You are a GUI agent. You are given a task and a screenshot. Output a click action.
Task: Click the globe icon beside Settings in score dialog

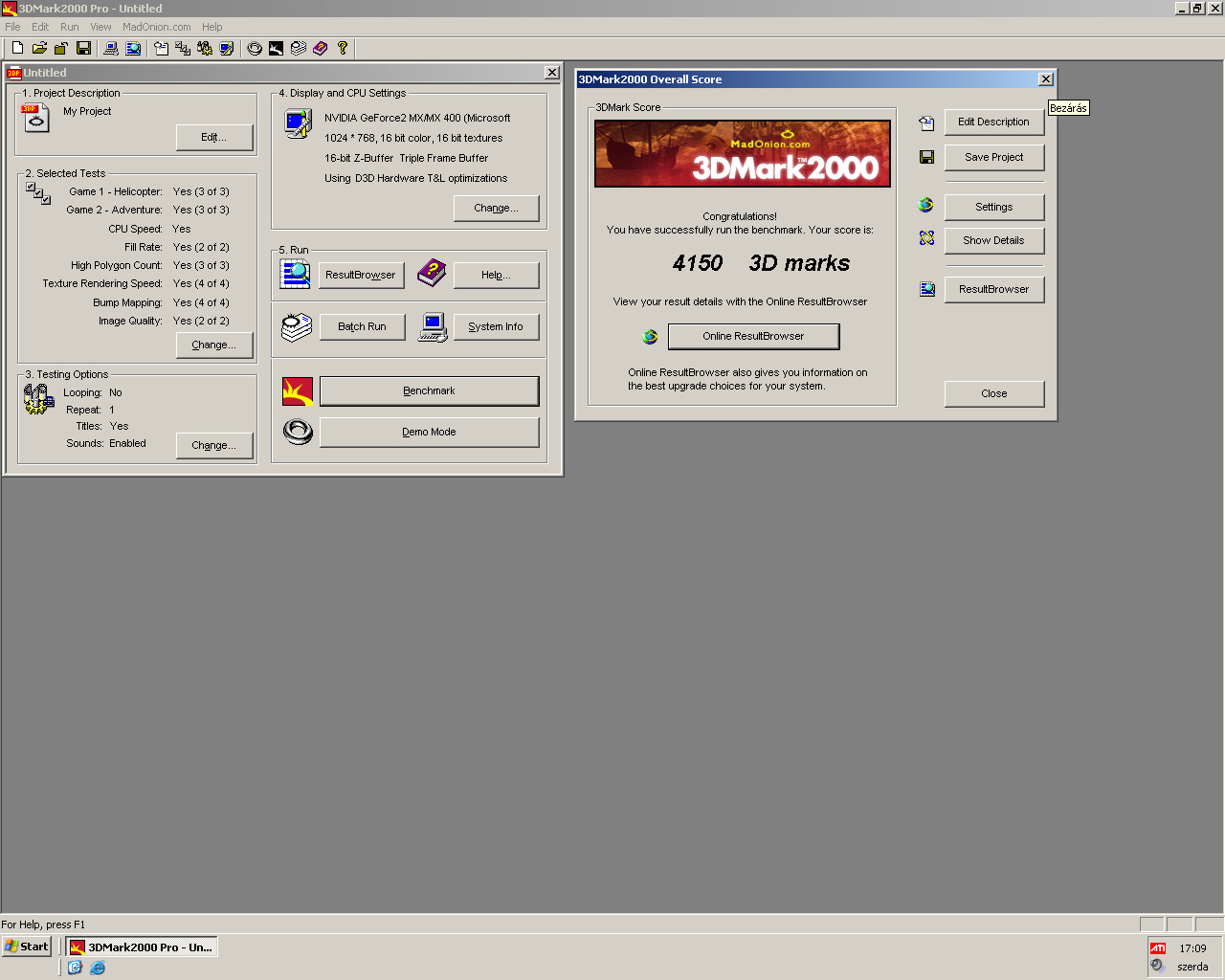click(x=925, y=205)
